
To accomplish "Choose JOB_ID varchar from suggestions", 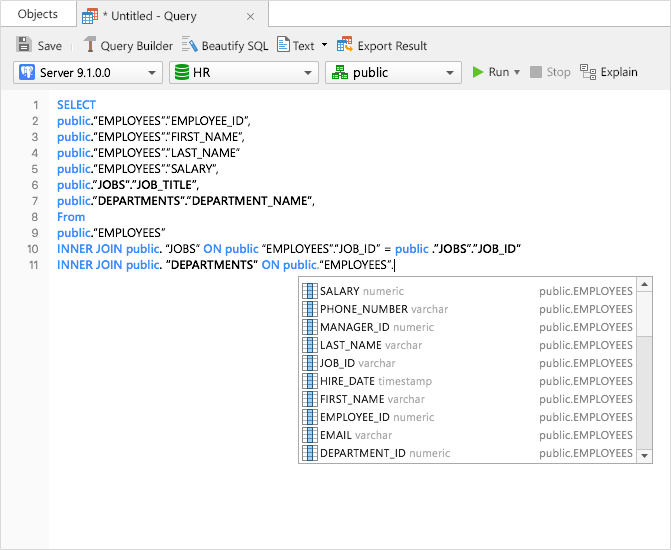I will (467, 363).
